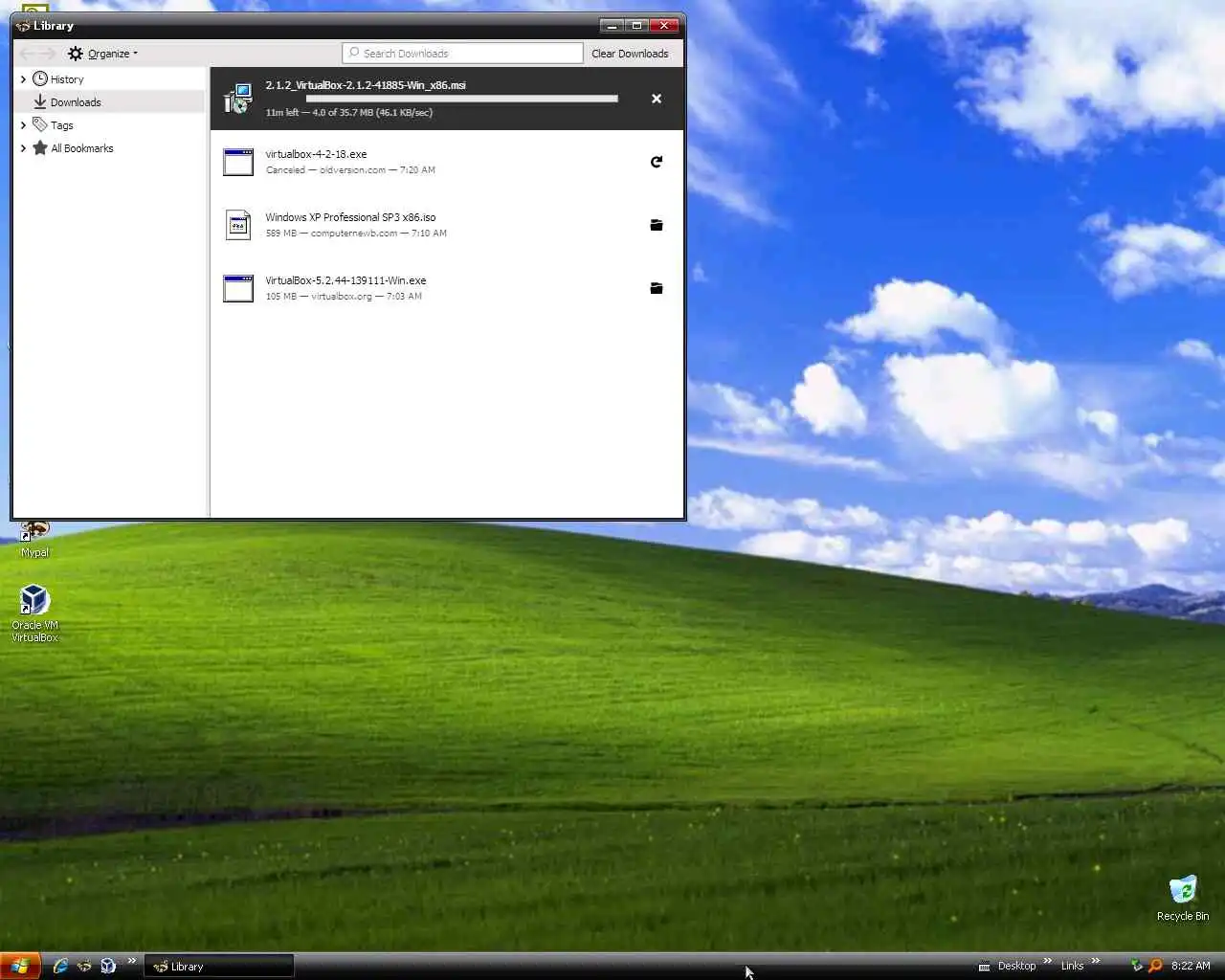Select Downloads in the sidebar

(x=110, y=101)
